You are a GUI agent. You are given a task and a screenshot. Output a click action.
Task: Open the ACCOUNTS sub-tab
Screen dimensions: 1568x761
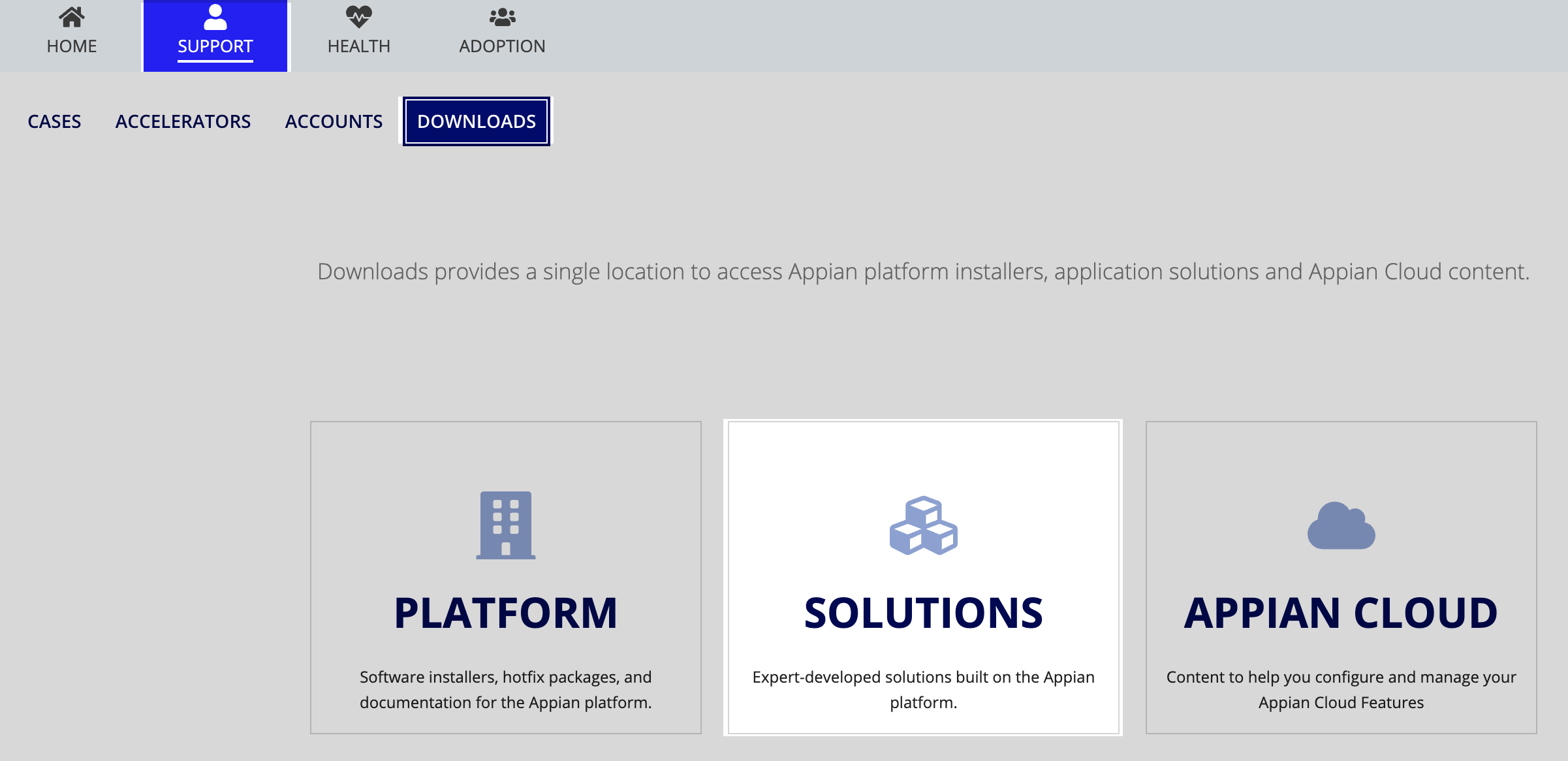point(334,121)
